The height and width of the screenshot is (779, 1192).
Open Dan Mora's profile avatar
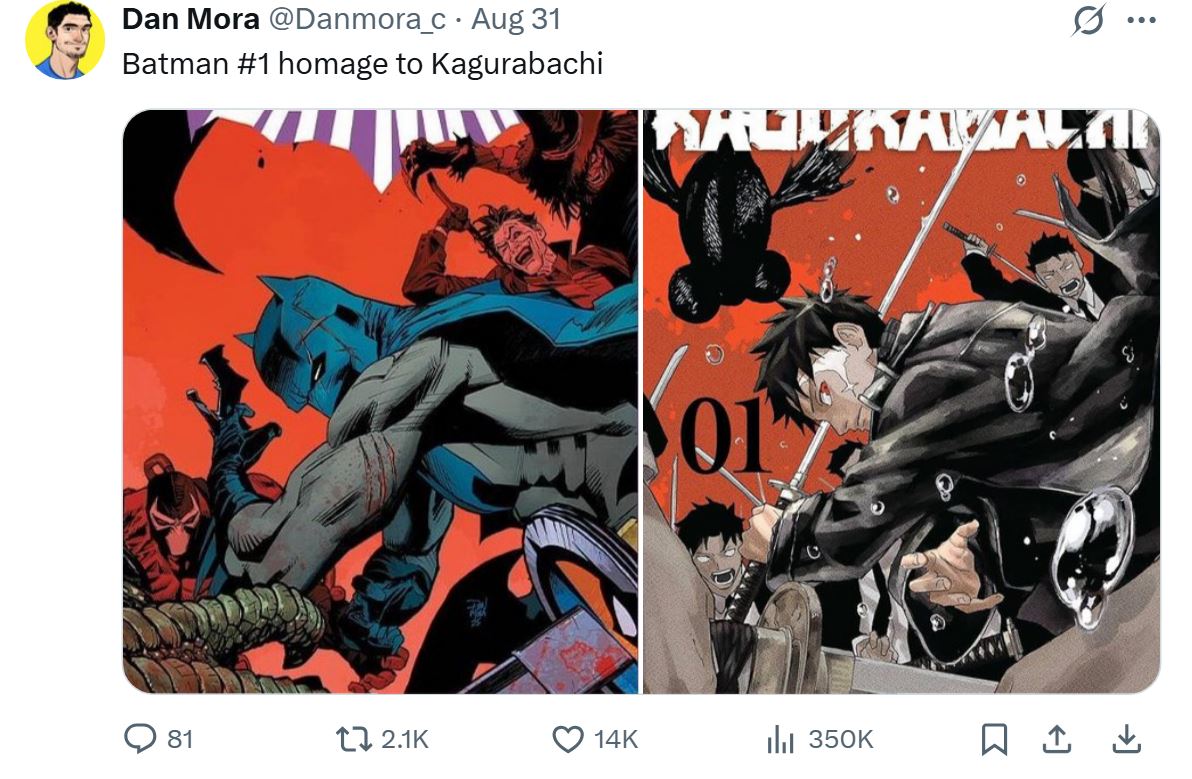[x=65, y=40]
